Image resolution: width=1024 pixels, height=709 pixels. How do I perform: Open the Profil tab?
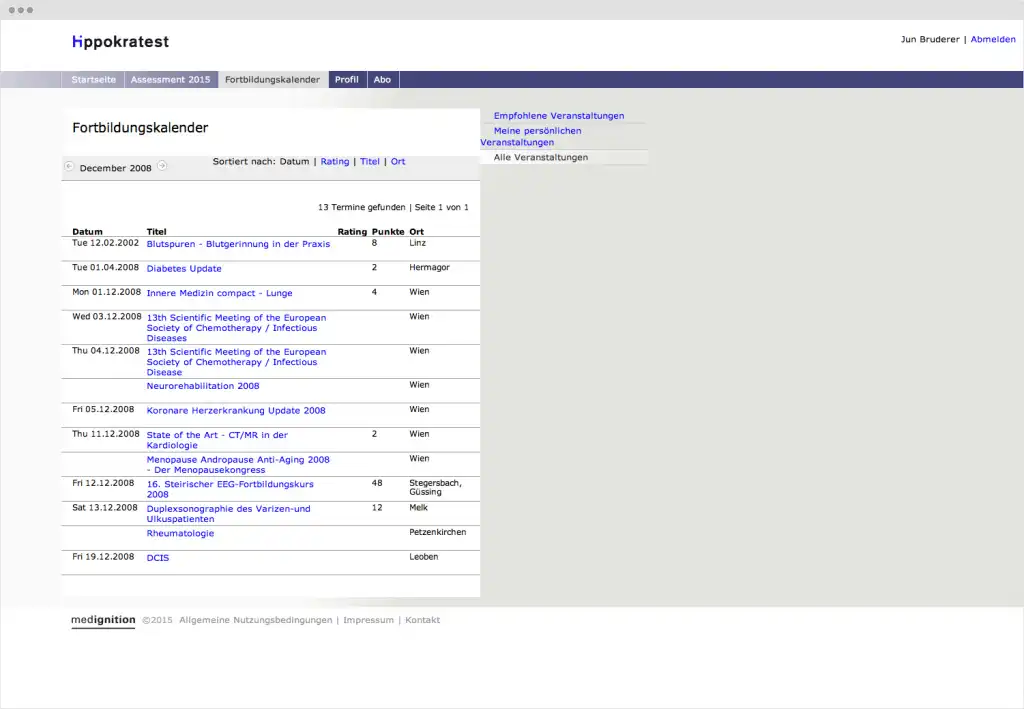[347, 80]
